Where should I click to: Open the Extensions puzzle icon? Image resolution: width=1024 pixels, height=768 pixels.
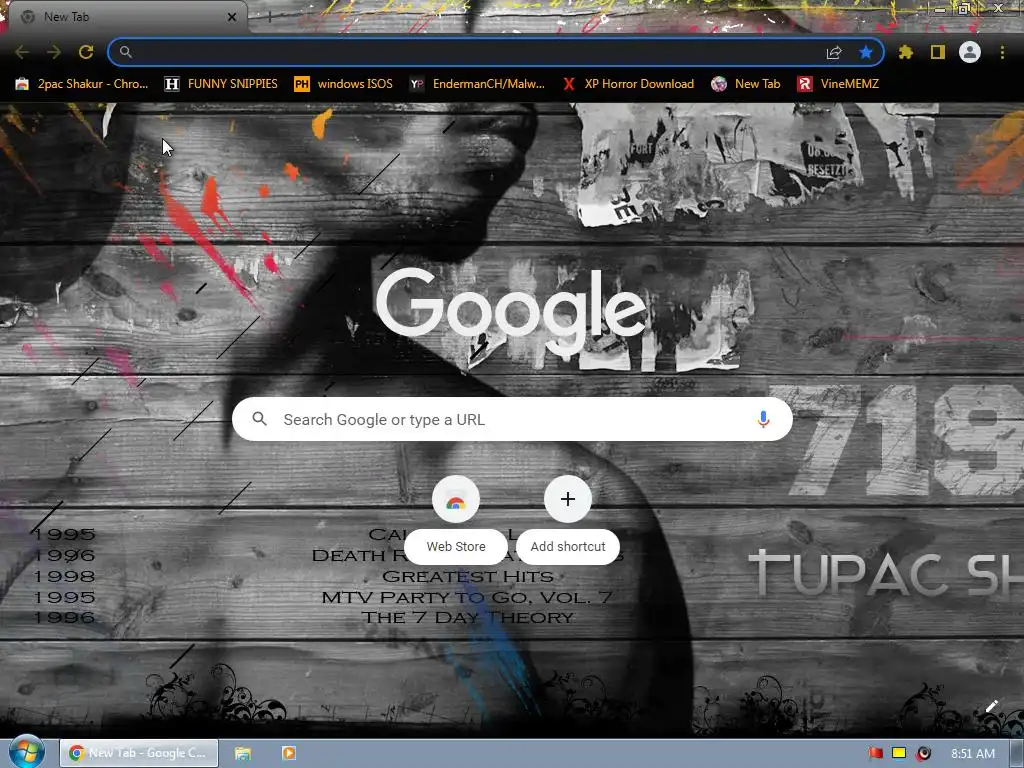(x=906, y=52)
